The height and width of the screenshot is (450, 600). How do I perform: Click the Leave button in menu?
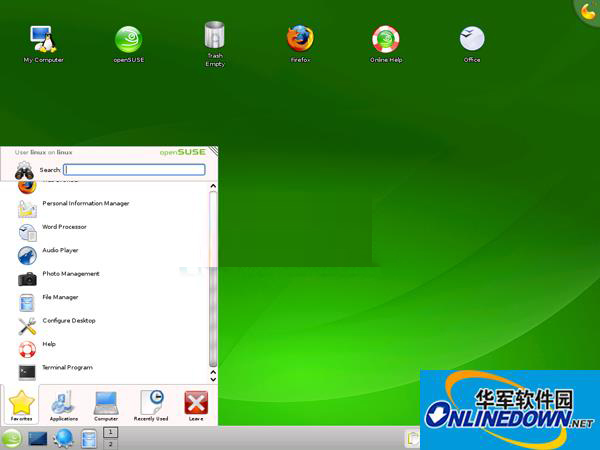pos(197,405)
